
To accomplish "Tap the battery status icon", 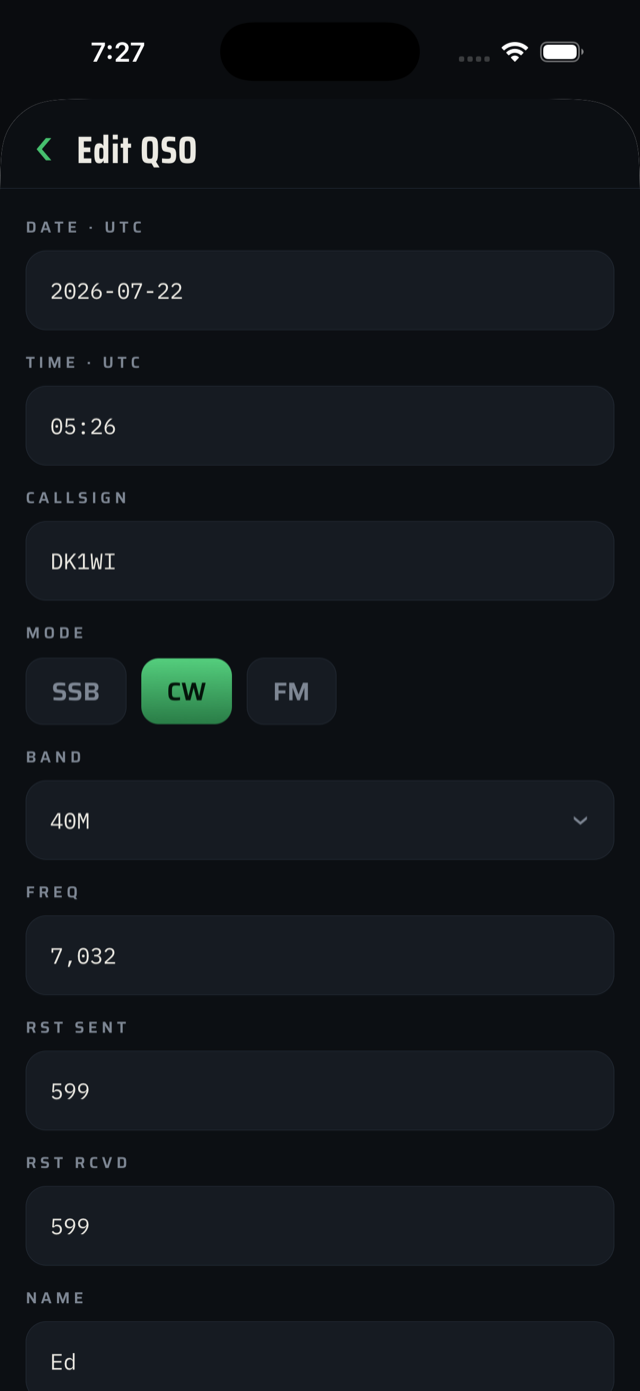I will (x=562, y=52).
